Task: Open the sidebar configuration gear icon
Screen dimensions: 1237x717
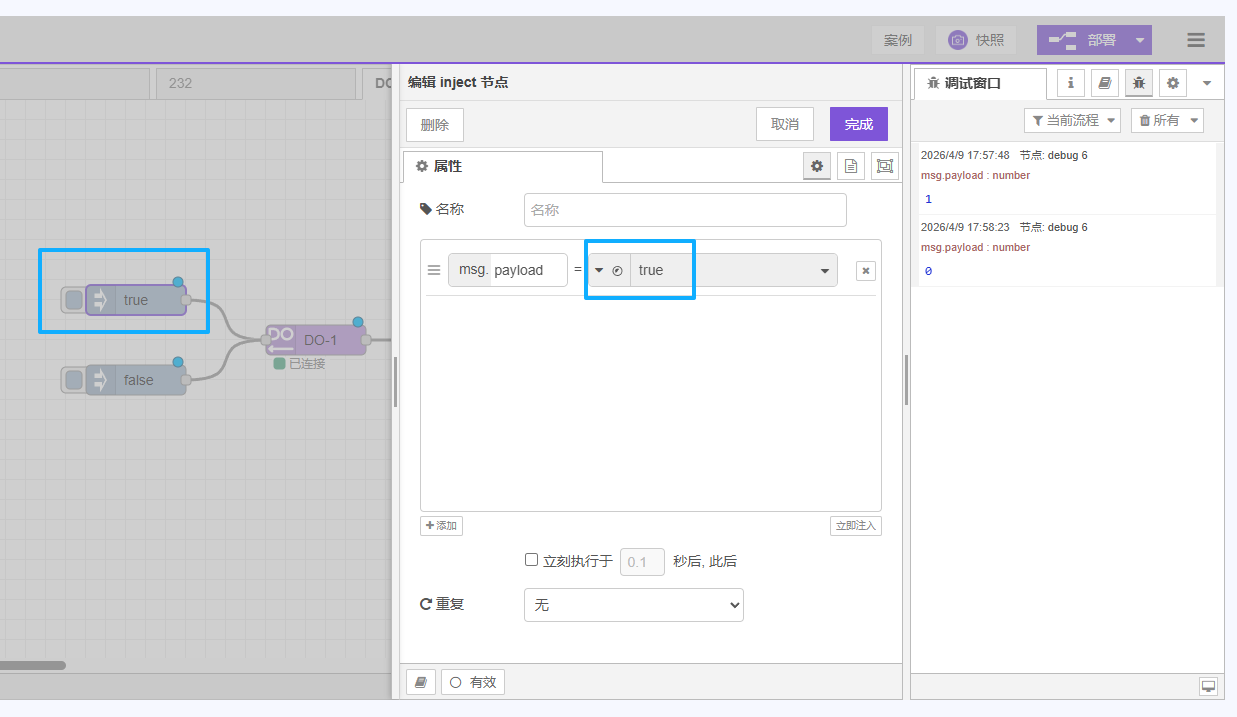Action: click(1173, 83)
